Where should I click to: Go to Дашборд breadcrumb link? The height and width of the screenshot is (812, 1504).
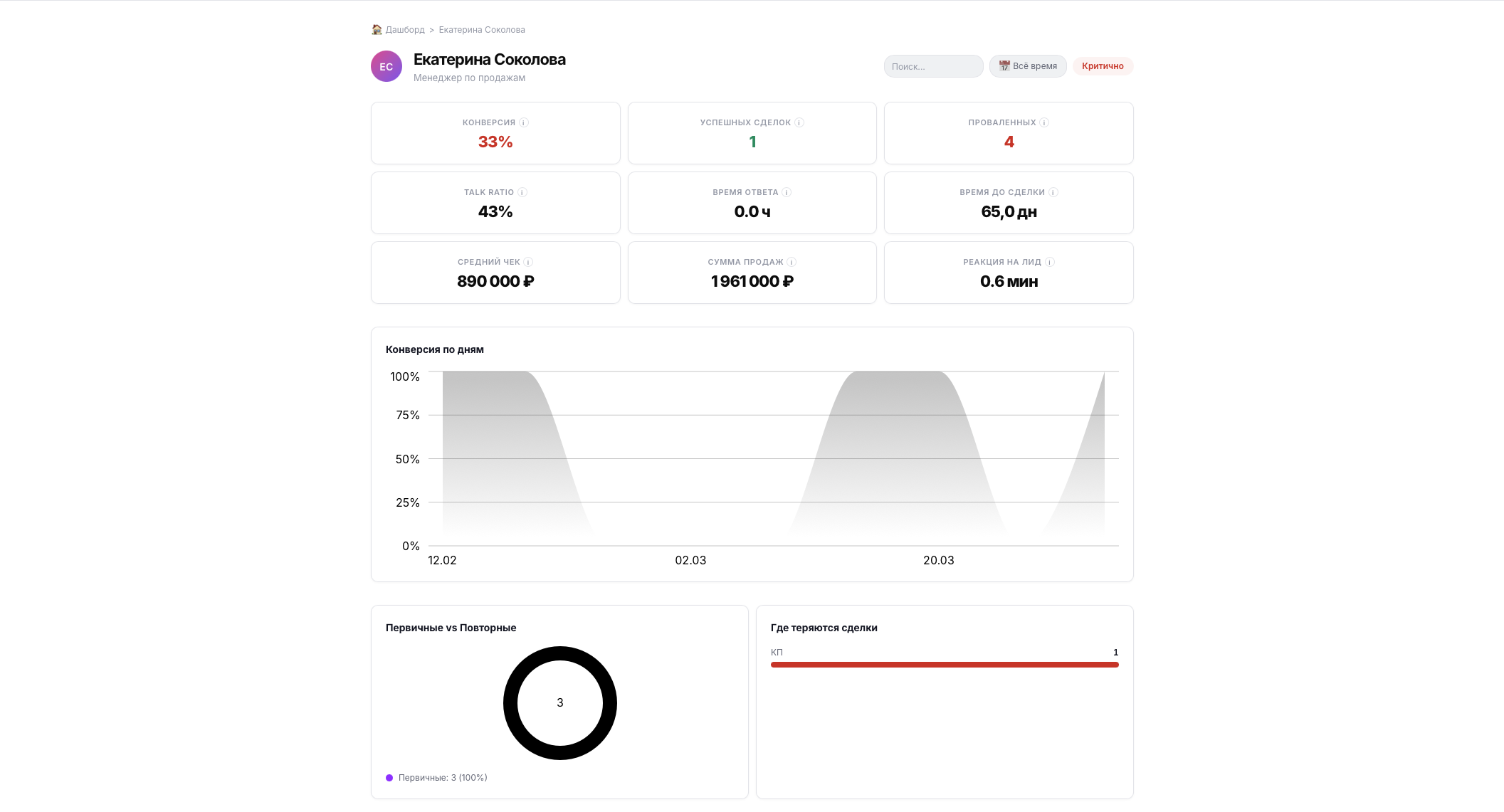404,30
